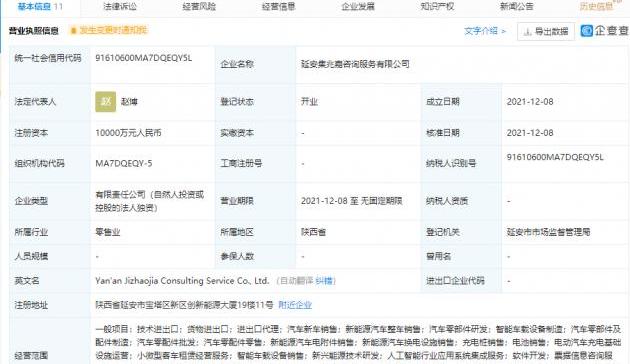Open legal representative 赵博 profile link

click(129, 102)
